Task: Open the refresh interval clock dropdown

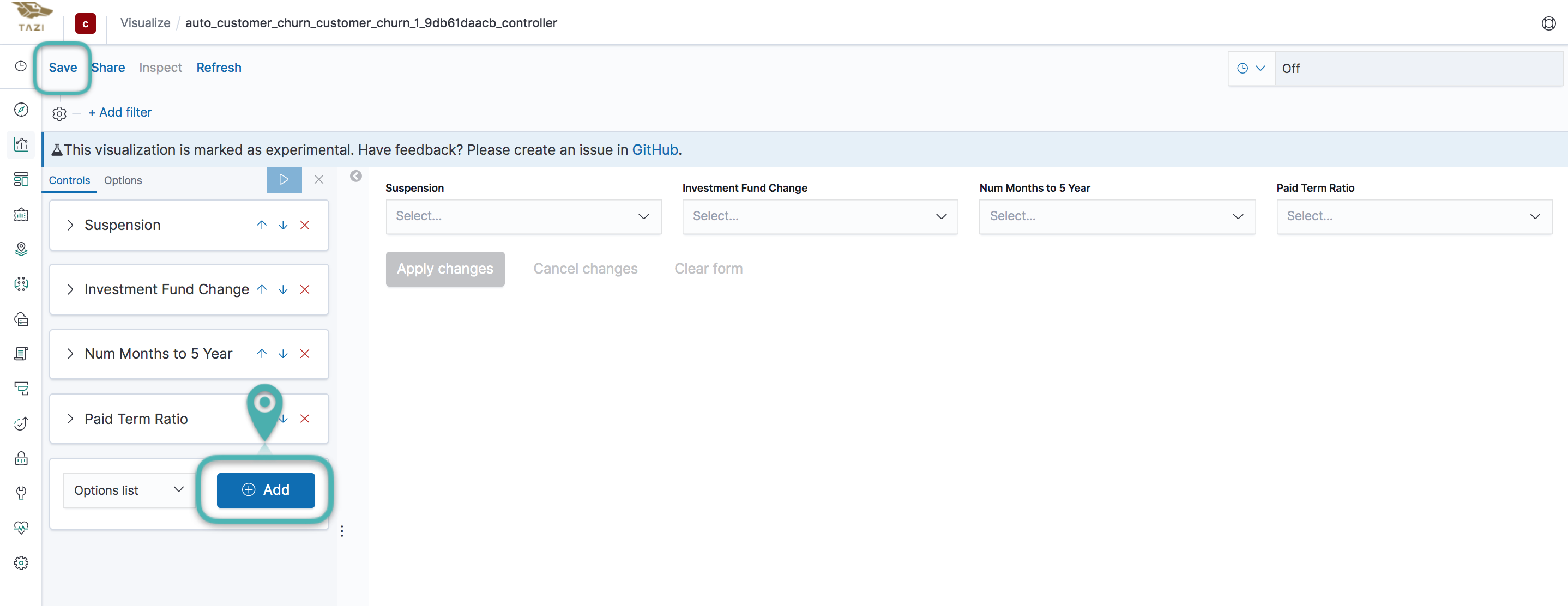Action: click(x=1251, y=69)
